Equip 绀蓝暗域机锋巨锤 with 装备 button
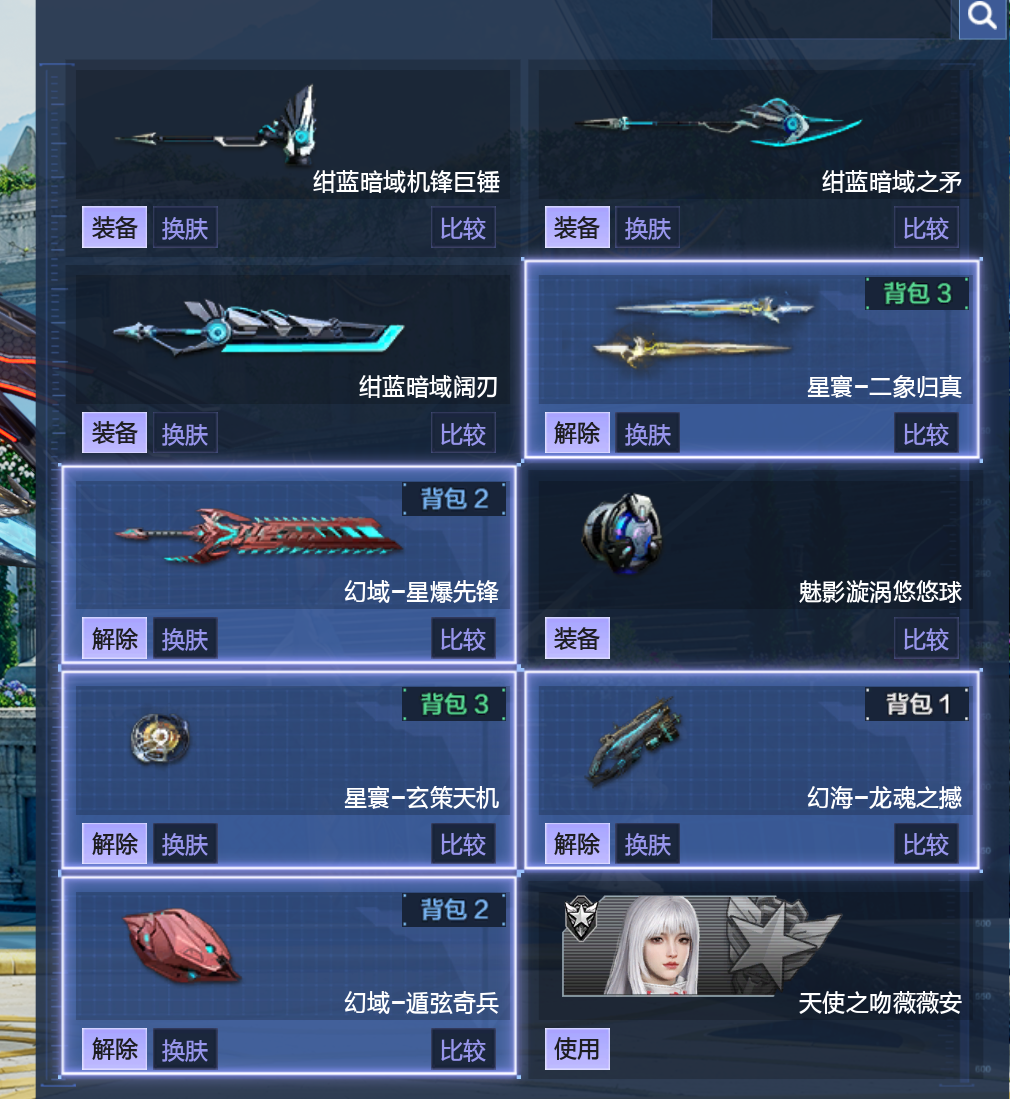Screen dimensions: 1010x1099 (114, 227)
